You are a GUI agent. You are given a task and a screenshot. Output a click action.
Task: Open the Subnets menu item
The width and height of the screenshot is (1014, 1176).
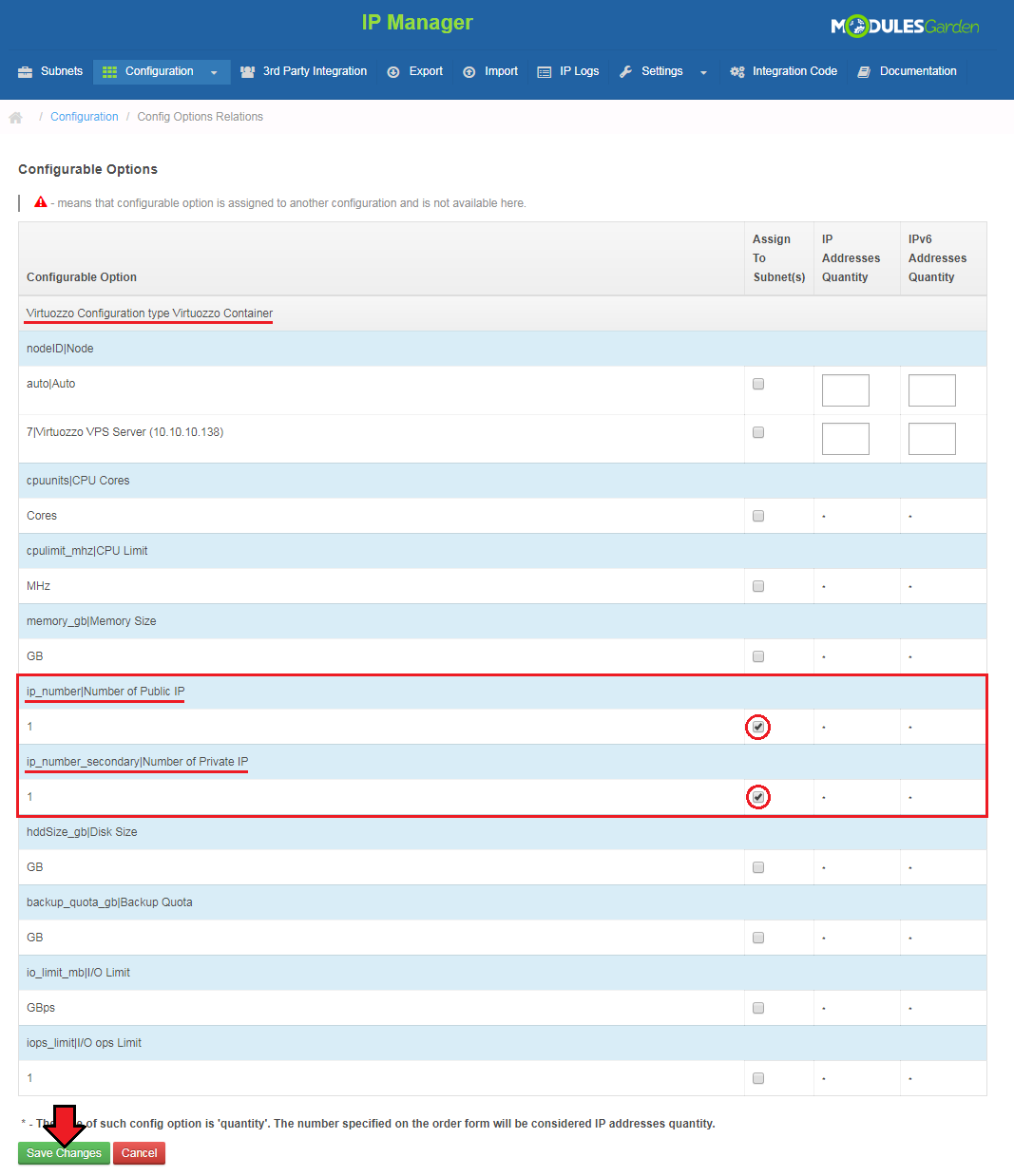pos(50,71)
